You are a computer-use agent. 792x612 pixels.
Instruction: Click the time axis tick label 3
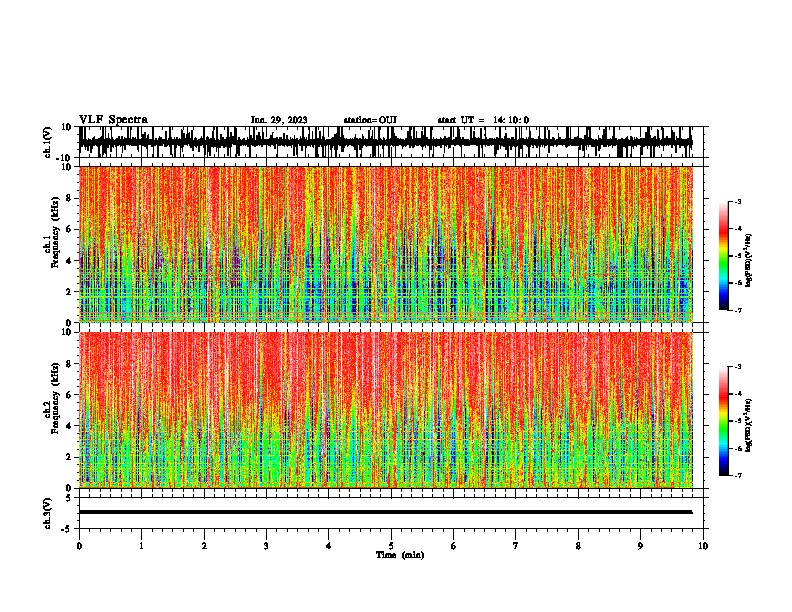pos(266,546)
